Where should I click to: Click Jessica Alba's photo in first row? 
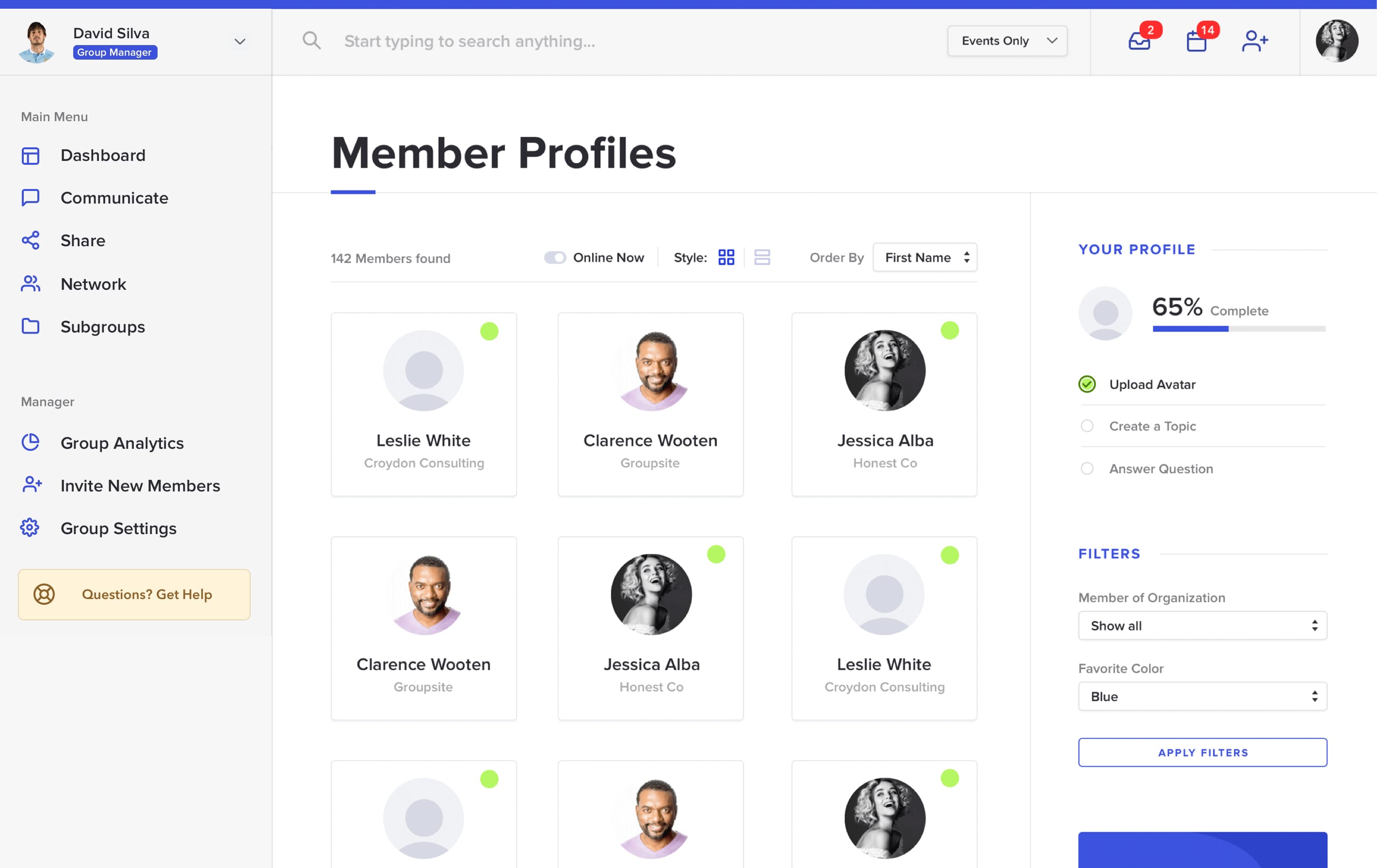point(885,370)
